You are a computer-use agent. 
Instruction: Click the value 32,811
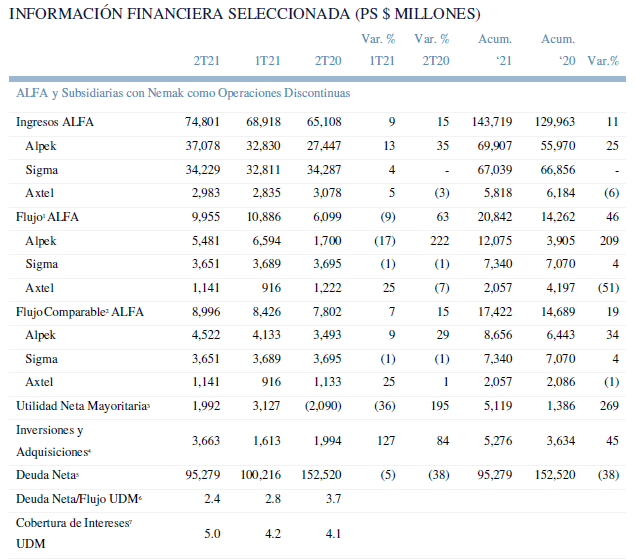tap(263, 170)
